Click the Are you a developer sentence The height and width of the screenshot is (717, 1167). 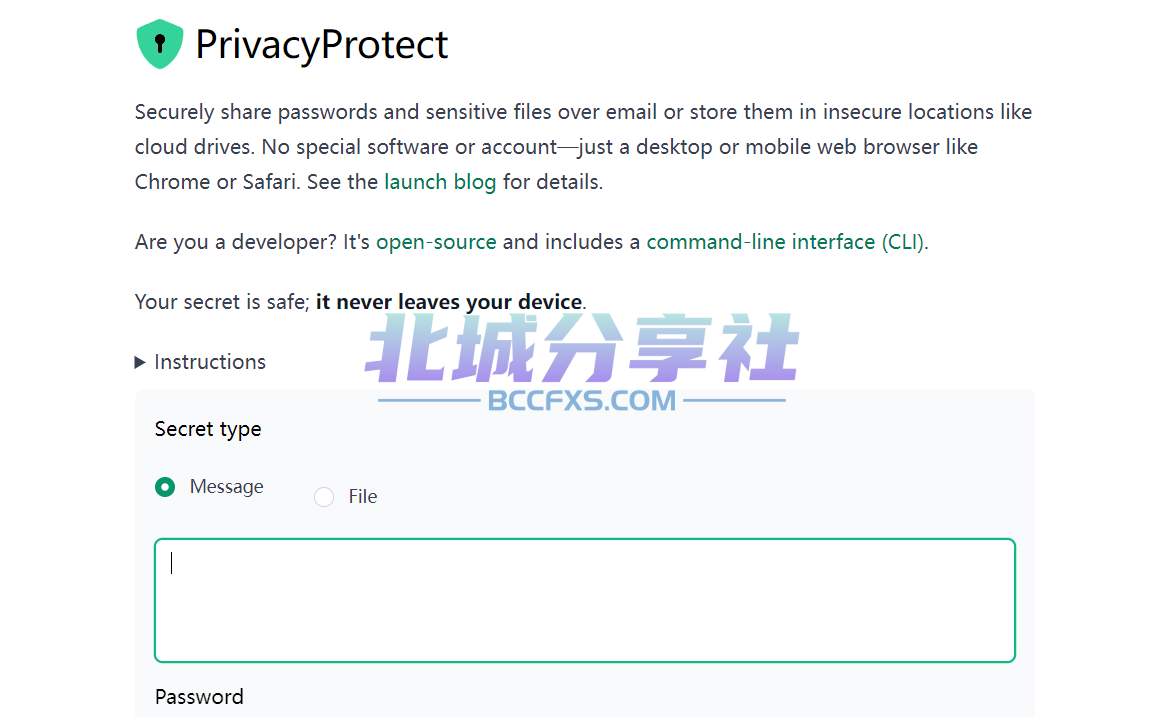[531, 242]
